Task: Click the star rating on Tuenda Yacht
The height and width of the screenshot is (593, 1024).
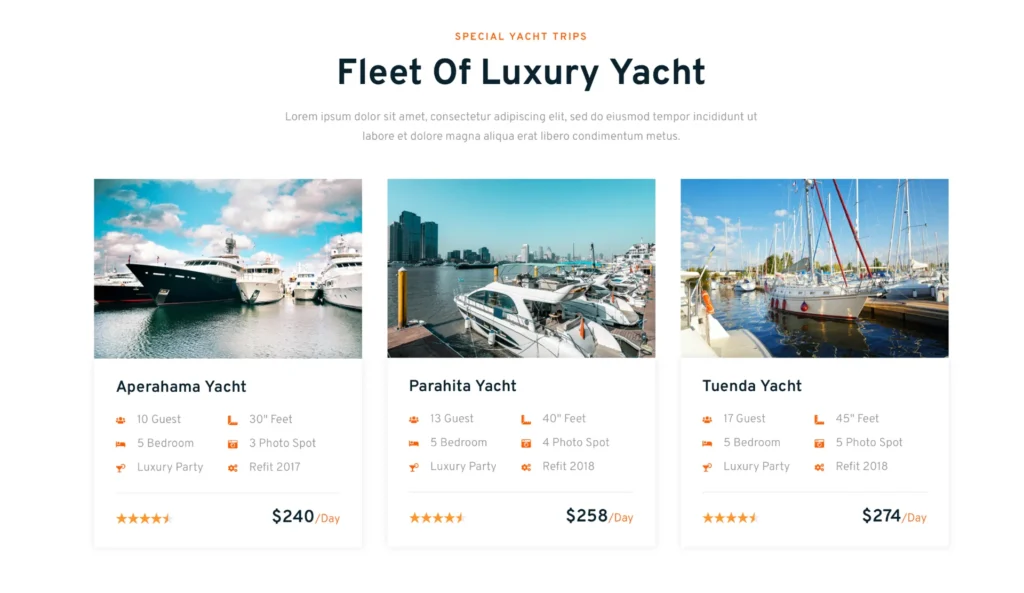Action: coord(730,518)
